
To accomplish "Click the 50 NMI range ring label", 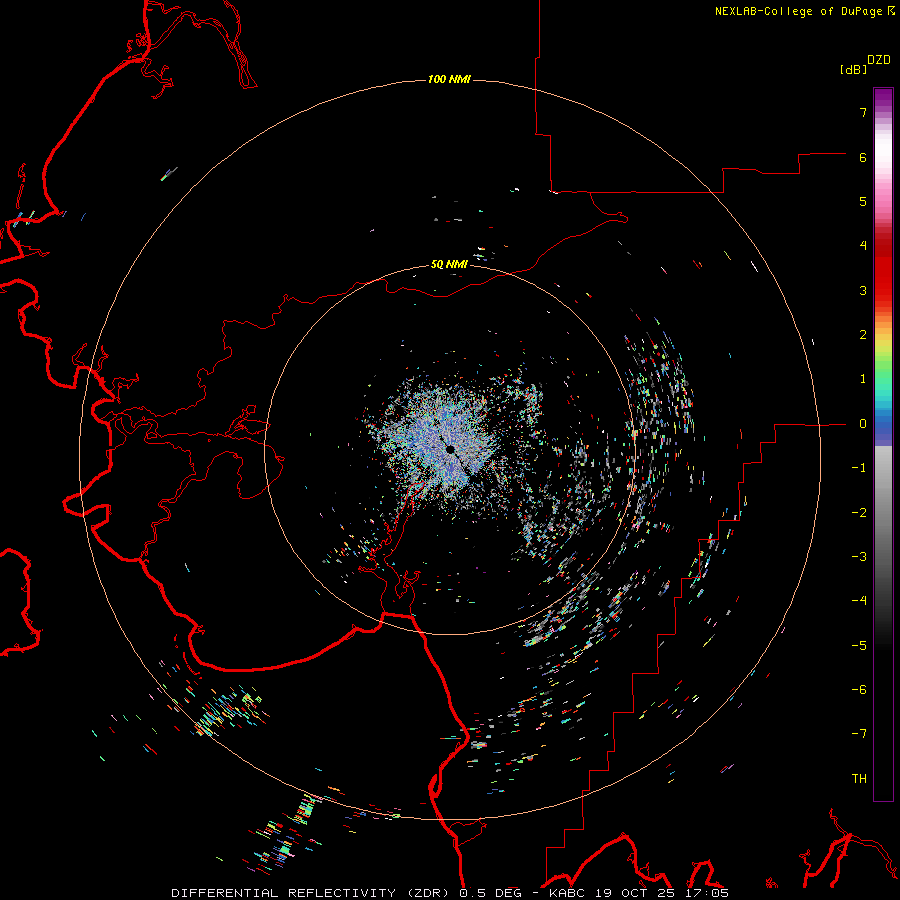I will (449, 264).
